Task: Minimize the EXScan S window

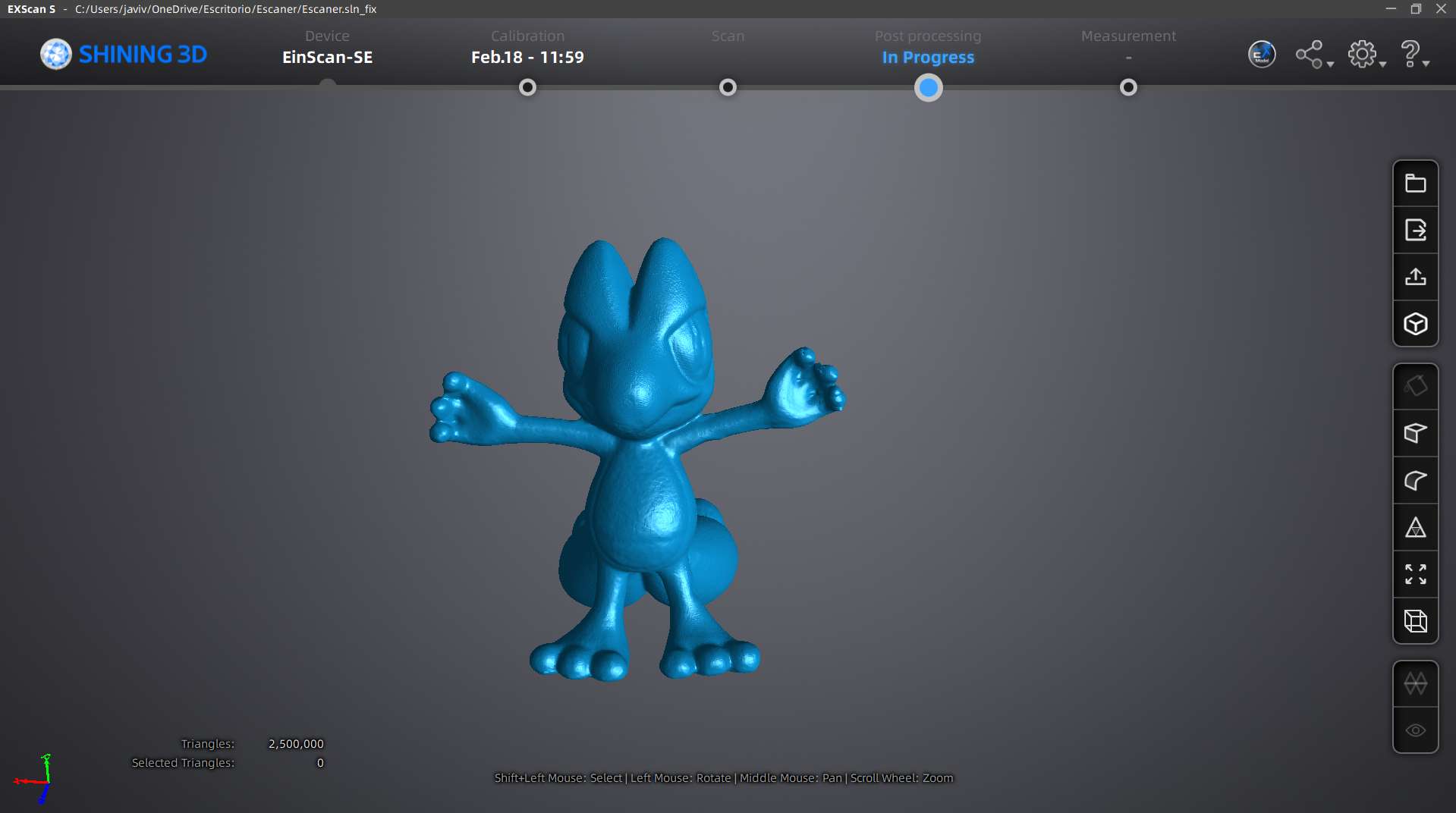Action: point(1391,9)
